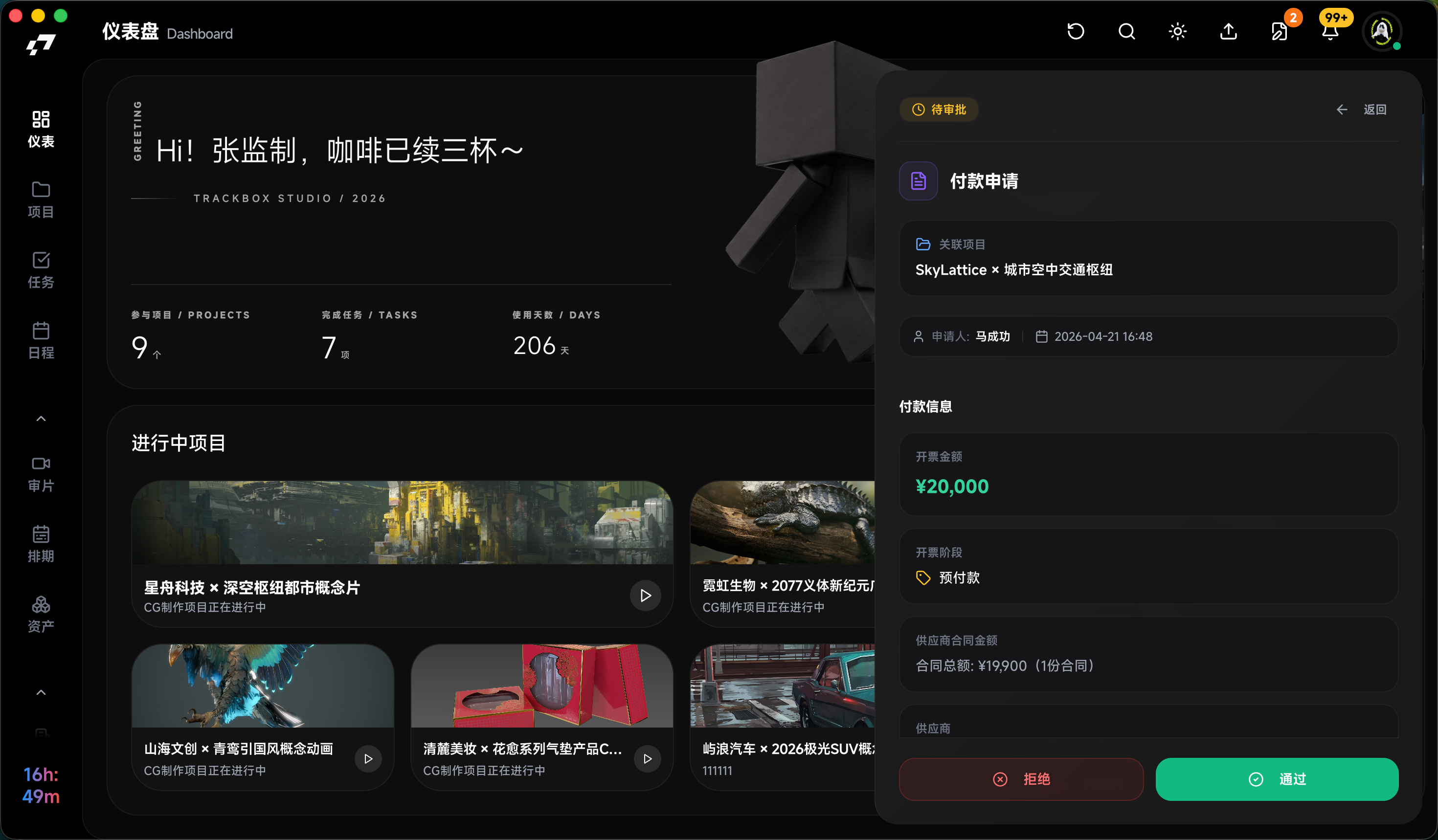Open 星舟科技 project city thumbnail
Screen dimensions: 1438x840
click(402, 522)
